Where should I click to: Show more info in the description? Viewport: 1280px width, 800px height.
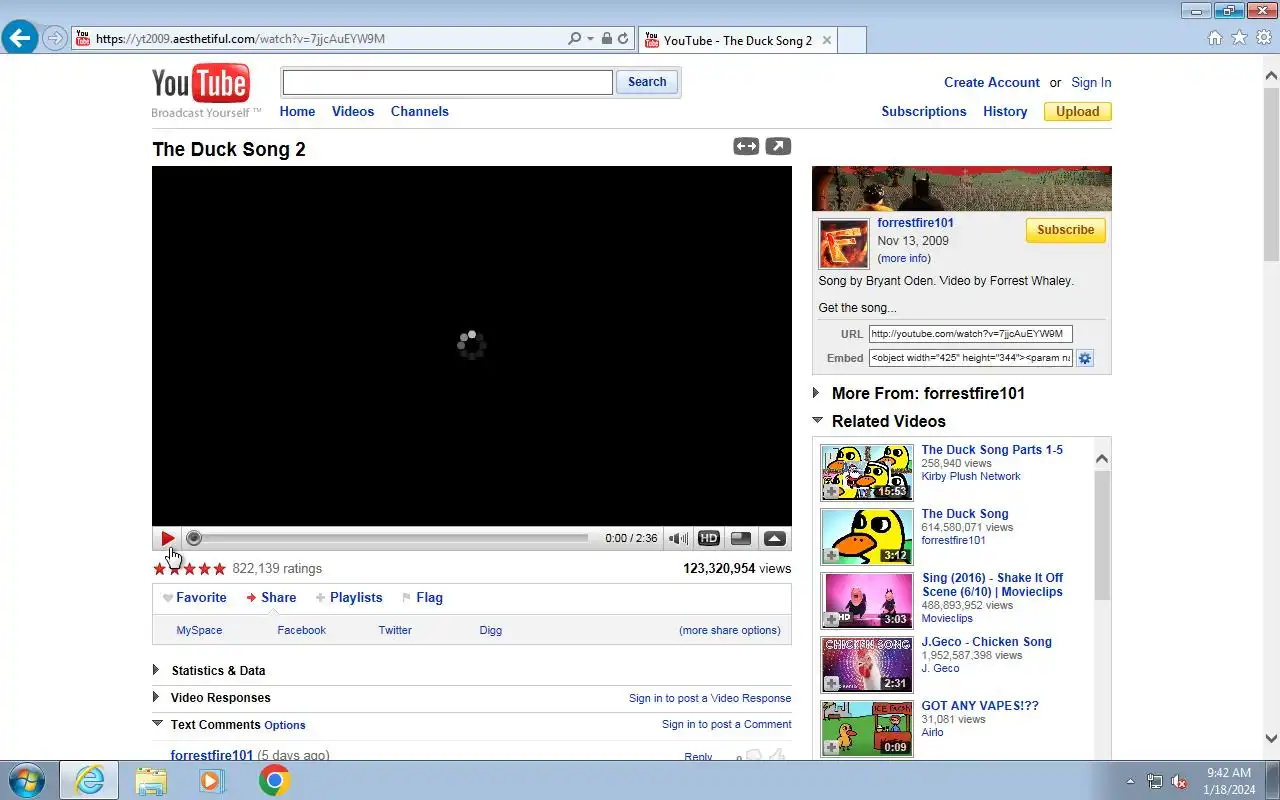[904, 258]
